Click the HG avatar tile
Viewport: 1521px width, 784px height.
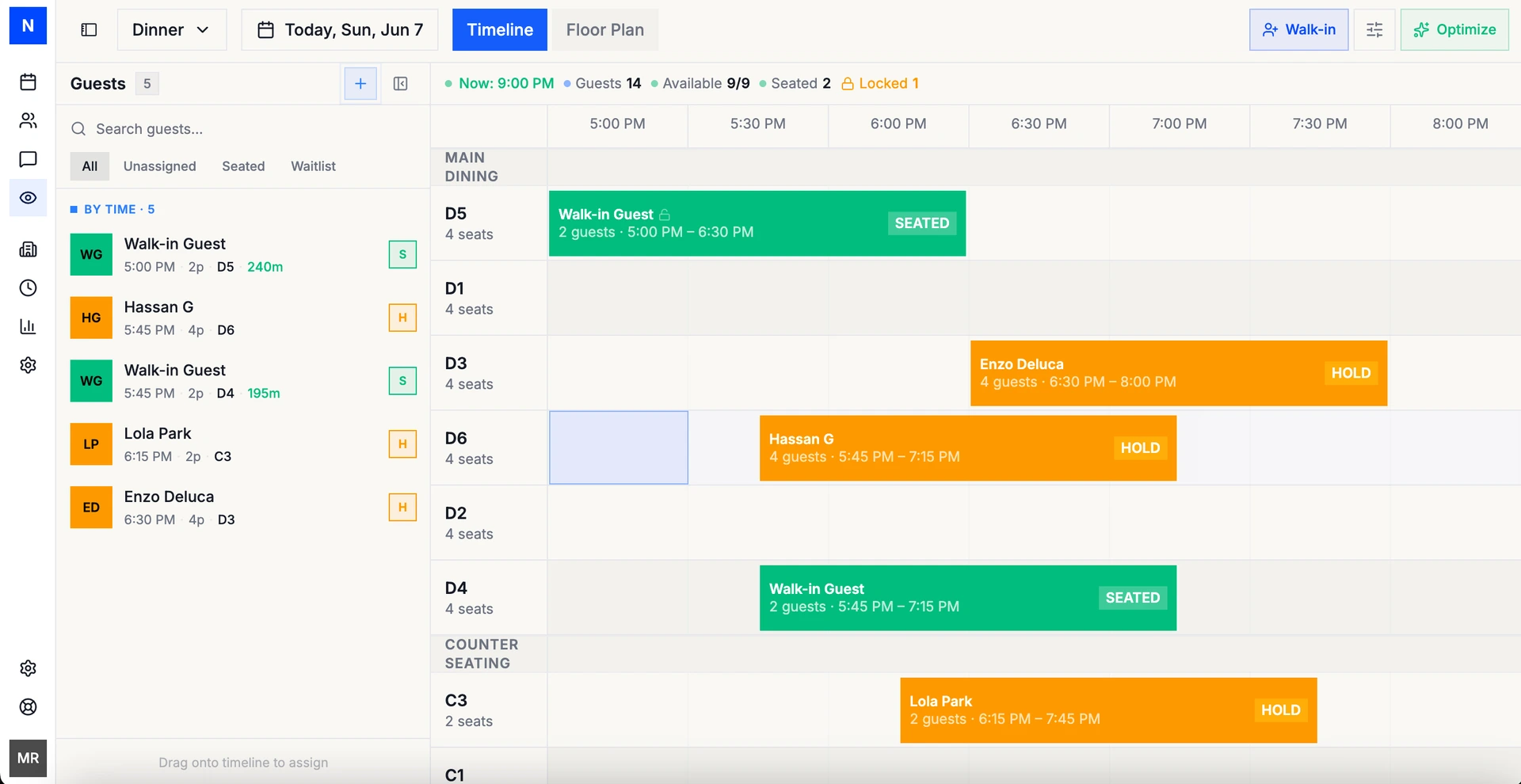[91, 318]
